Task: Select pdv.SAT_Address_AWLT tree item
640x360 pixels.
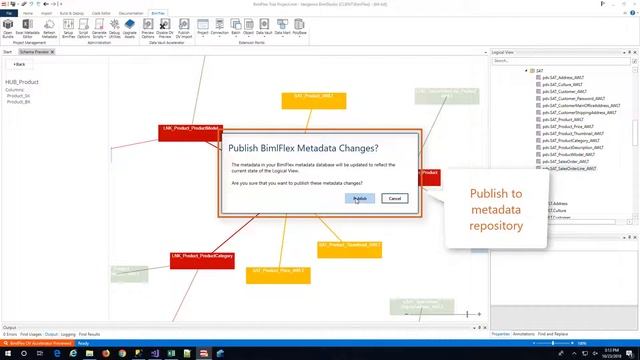Action: click(x=563, y=78)
